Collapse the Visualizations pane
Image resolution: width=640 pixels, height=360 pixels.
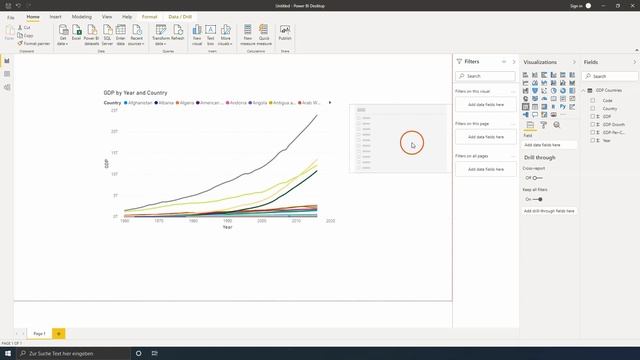(574, 62)
